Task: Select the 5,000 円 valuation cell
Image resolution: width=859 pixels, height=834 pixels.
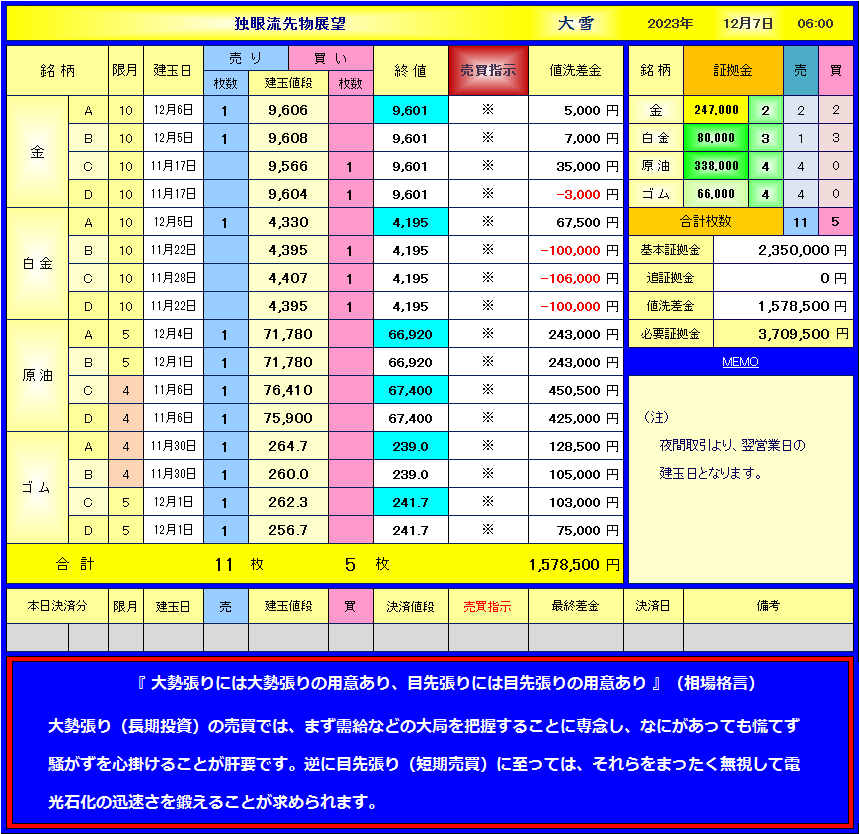Action: [576, 110]
